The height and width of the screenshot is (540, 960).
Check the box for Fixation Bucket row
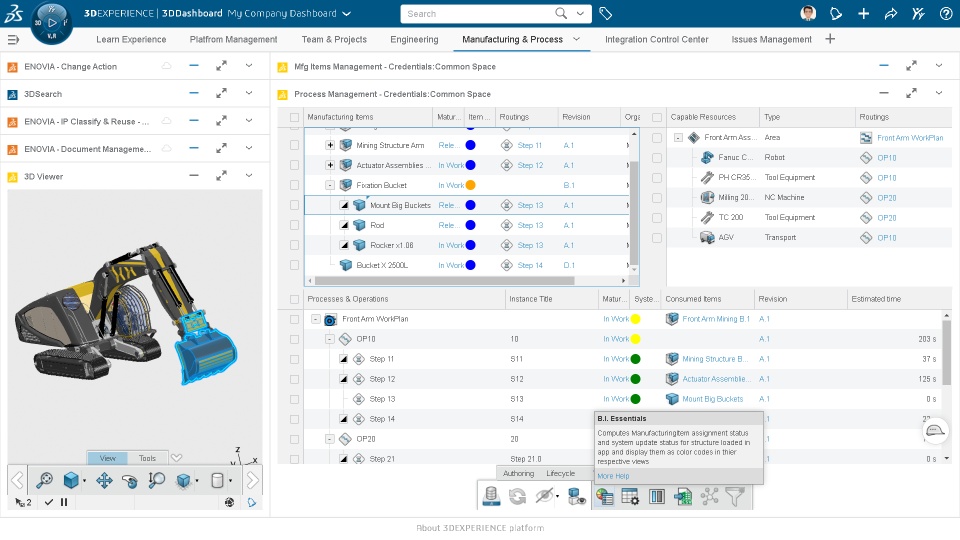[294, 185]
